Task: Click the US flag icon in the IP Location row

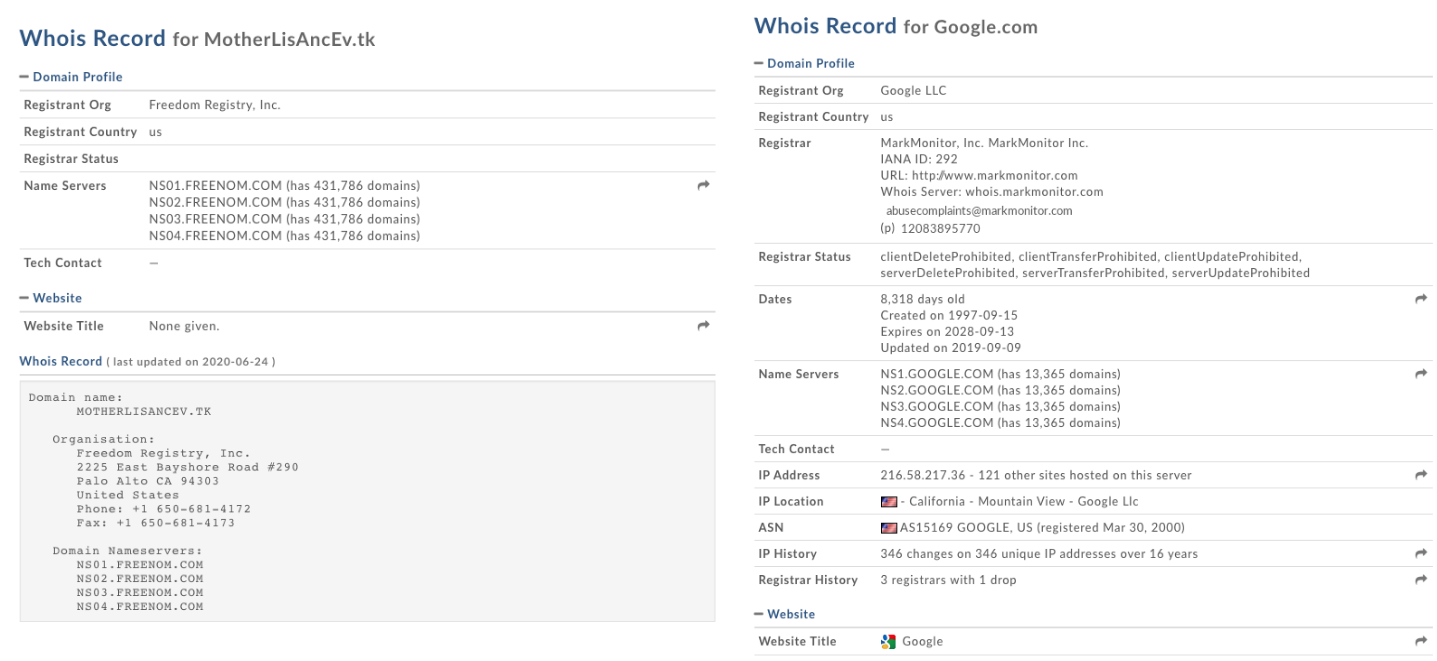Action: [888, 502]
